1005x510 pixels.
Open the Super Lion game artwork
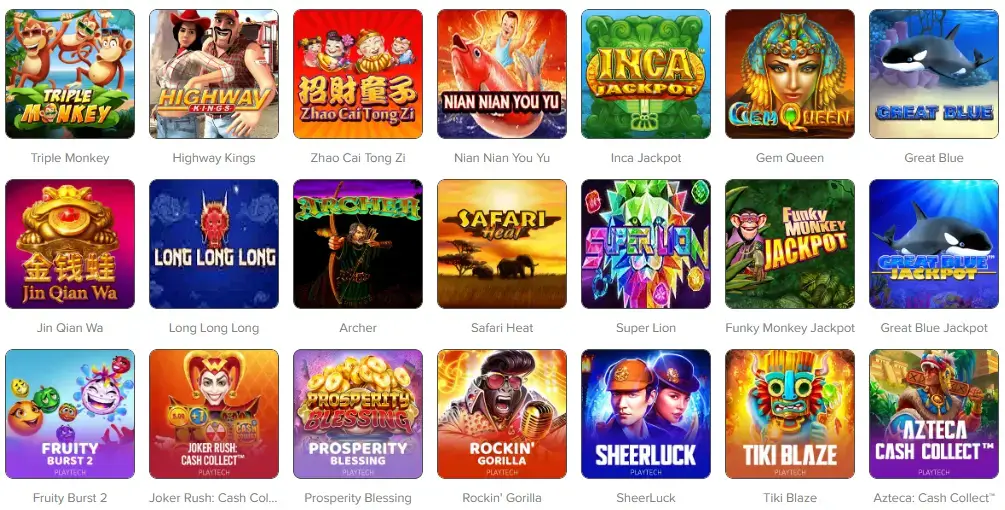(646, 244)
